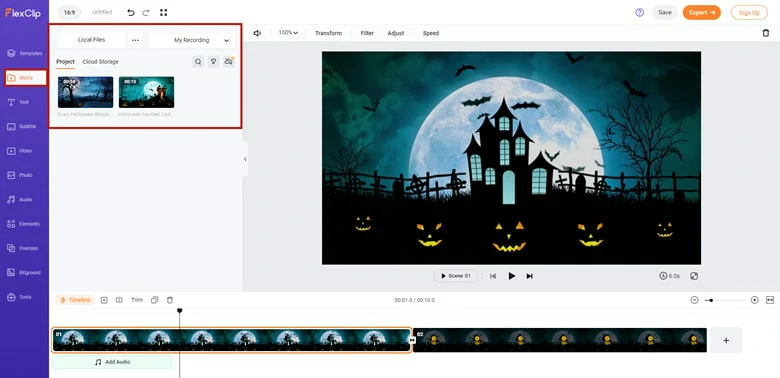Switch to the Cloud Storage tab
The width and height of the screenshot is (780, 378).
pos(100,62)
